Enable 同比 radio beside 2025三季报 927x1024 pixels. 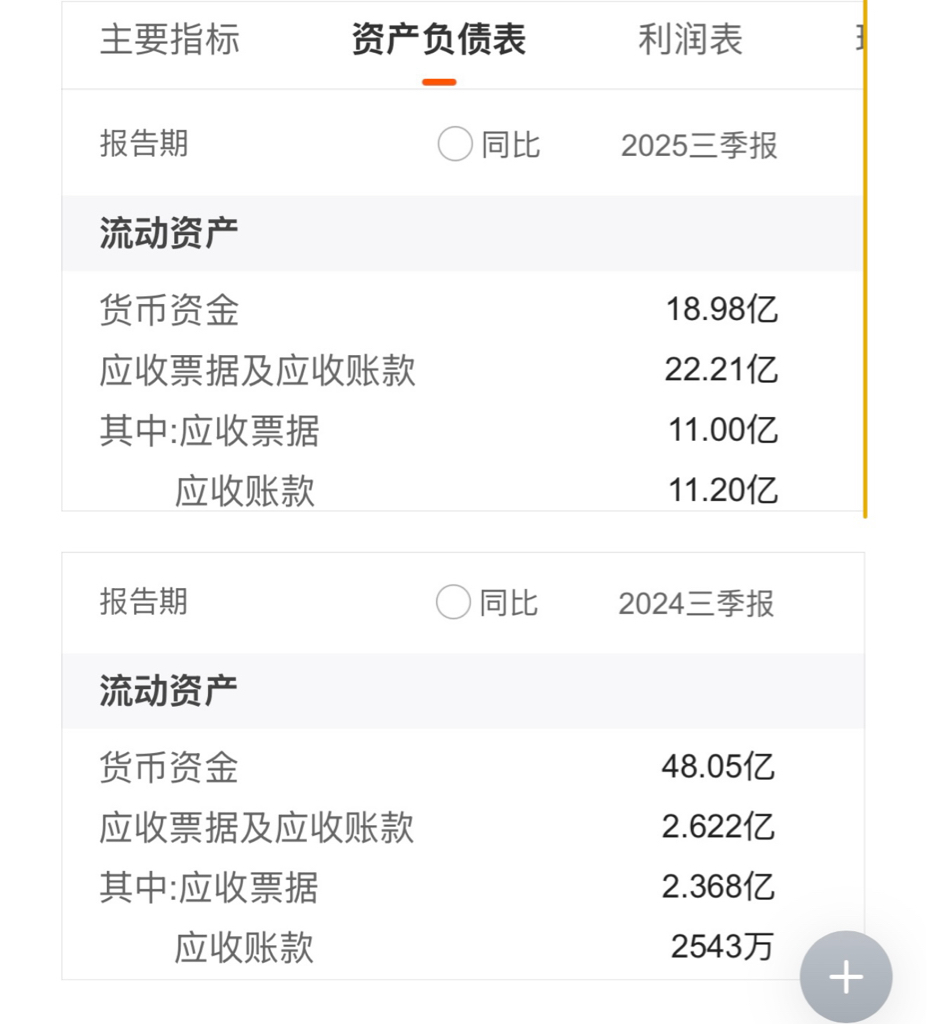455,145
